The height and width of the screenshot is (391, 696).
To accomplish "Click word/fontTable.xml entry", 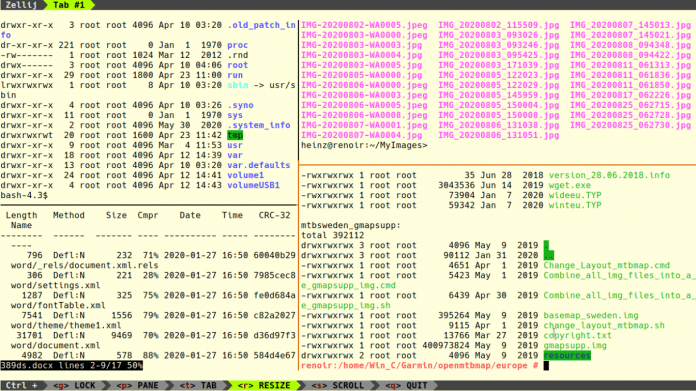I will click(58, 305).
